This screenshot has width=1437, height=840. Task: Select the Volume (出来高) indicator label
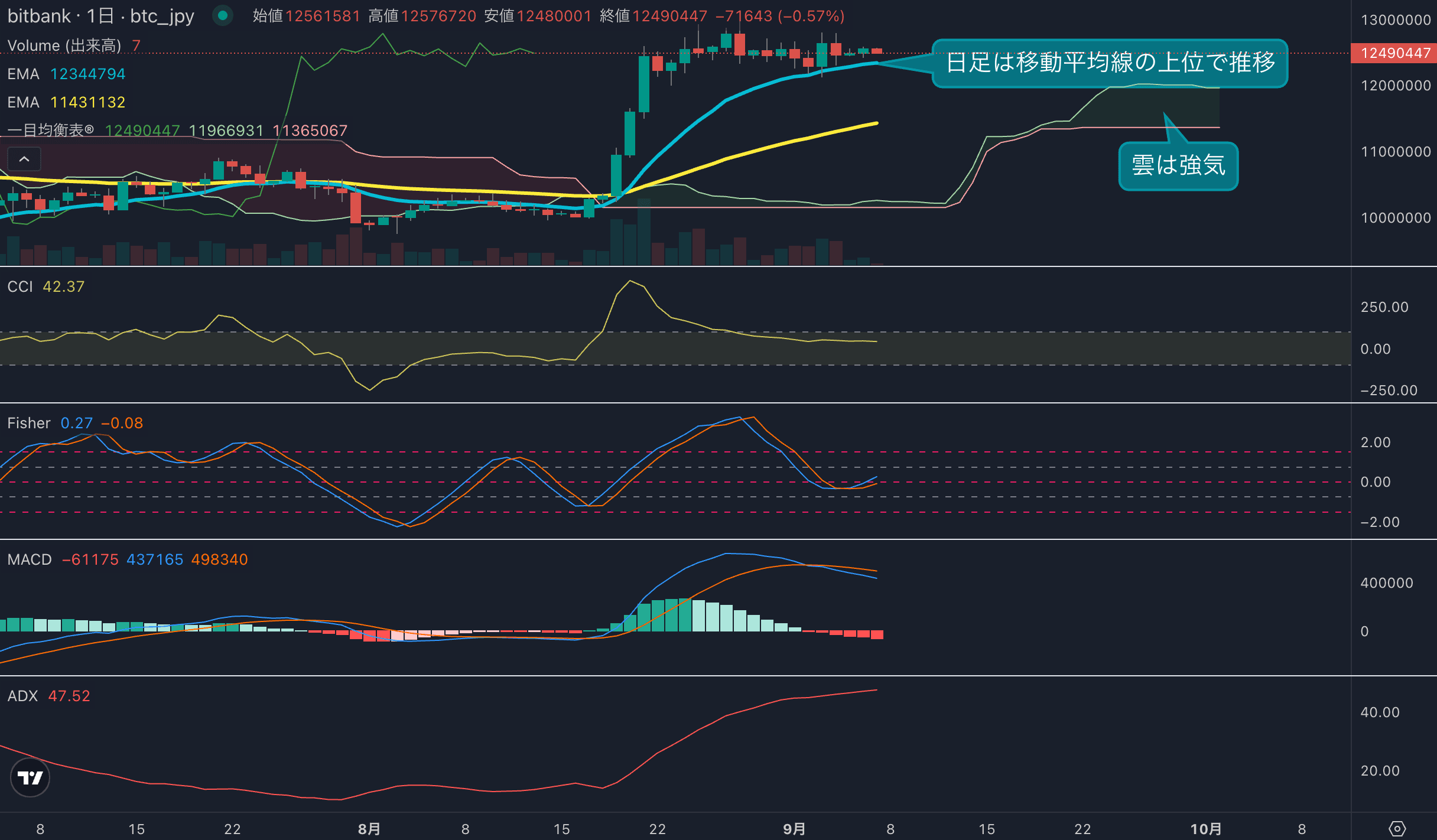coord(64,45)
